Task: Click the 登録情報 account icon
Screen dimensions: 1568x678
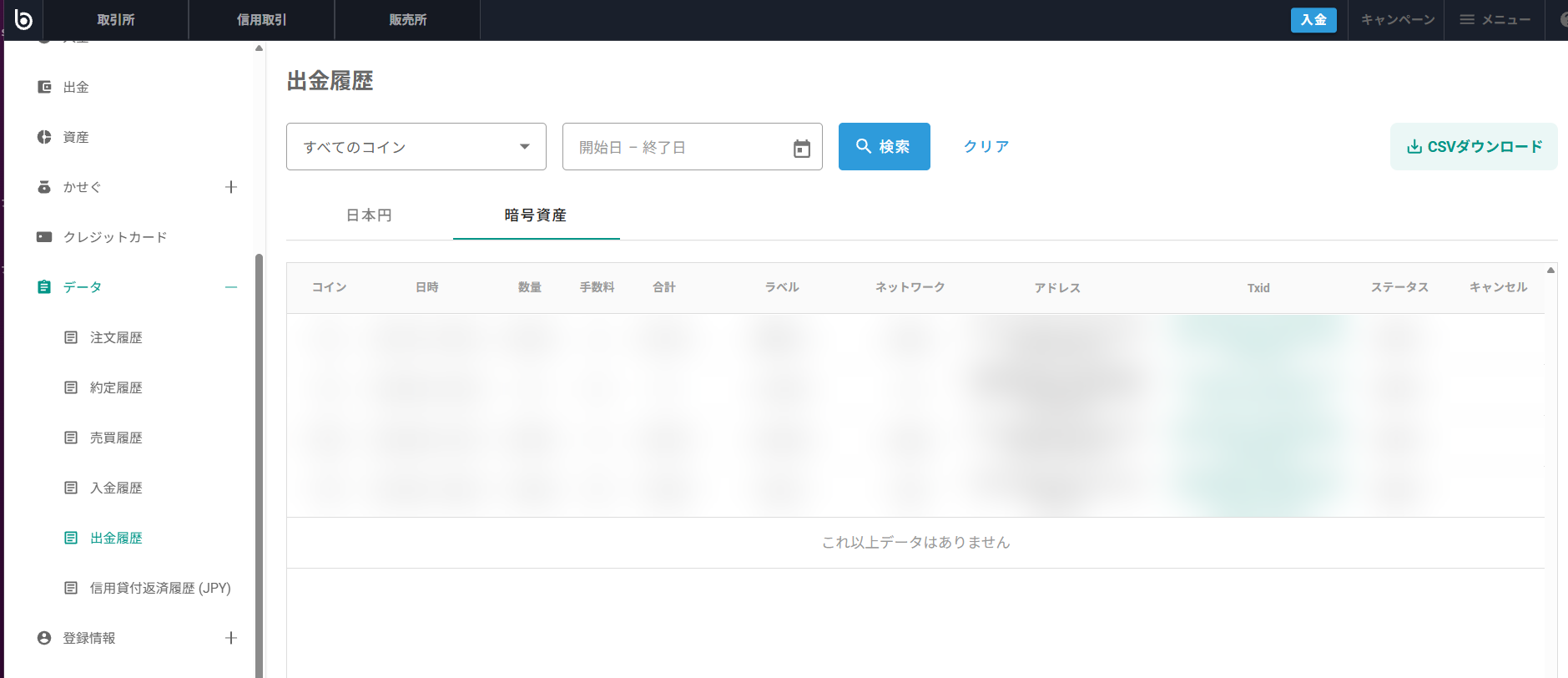Action: coord(44,638)
